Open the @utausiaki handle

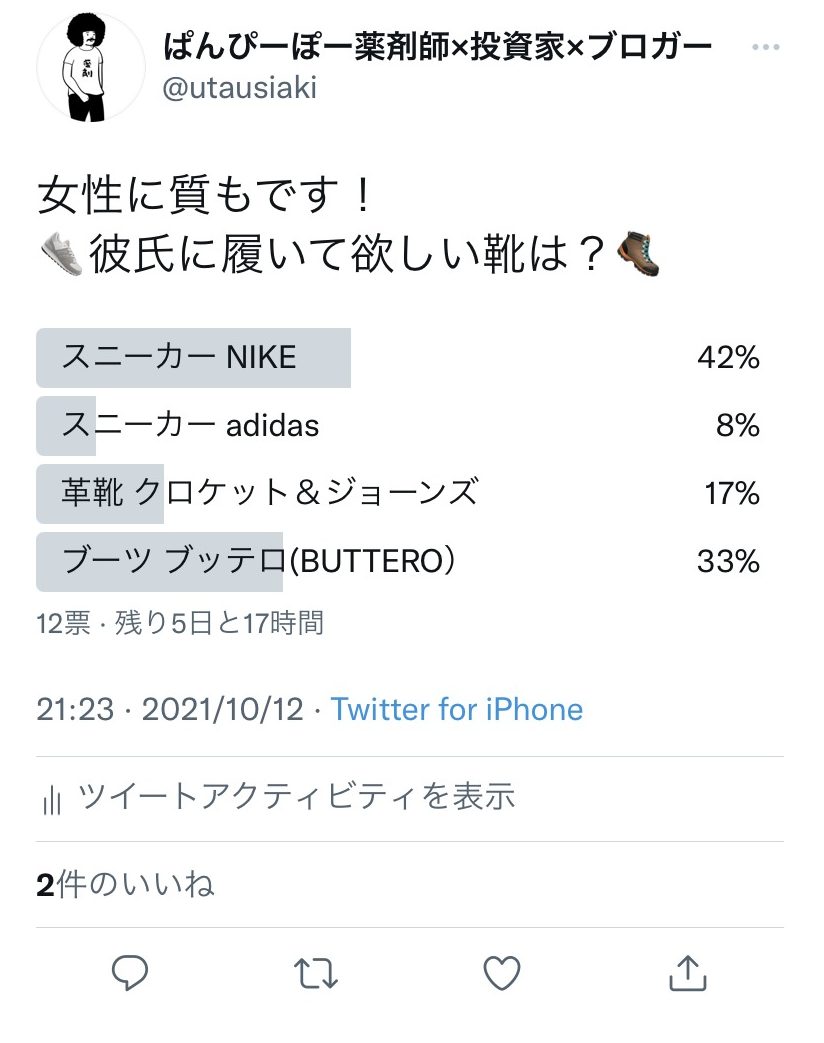239,88
